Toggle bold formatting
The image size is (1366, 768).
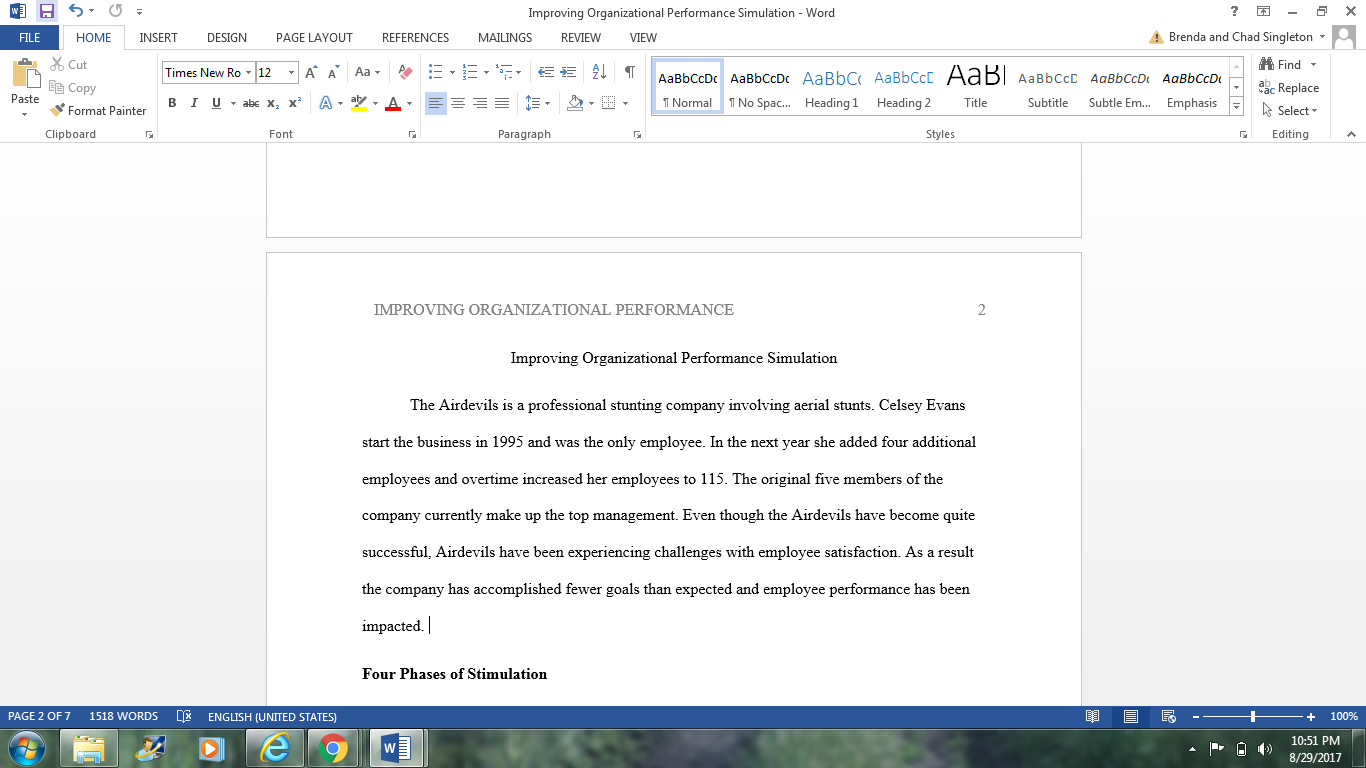pyautogui.click(x=172, y=103)
